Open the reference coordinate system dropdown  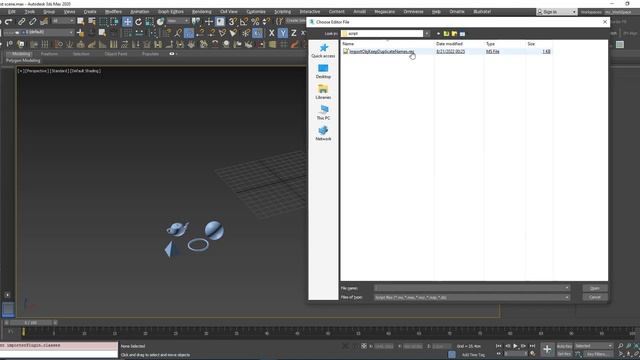click(x=178, y=21)
